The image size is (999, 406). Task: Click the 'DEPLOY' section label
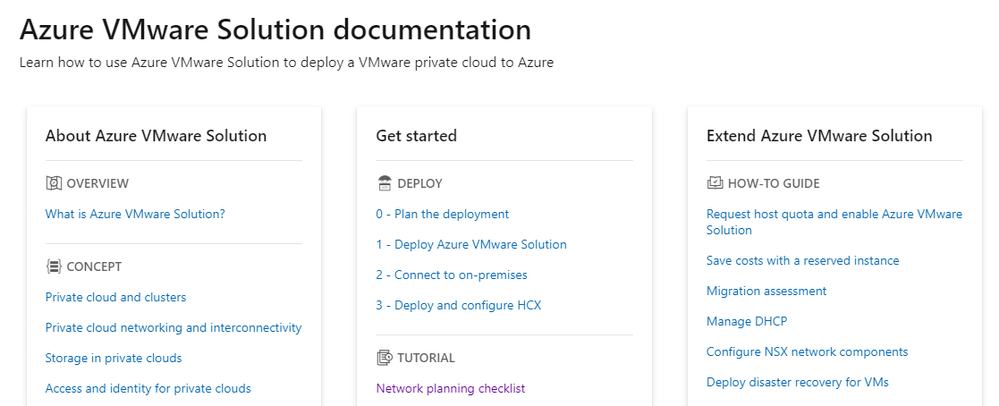420,184
